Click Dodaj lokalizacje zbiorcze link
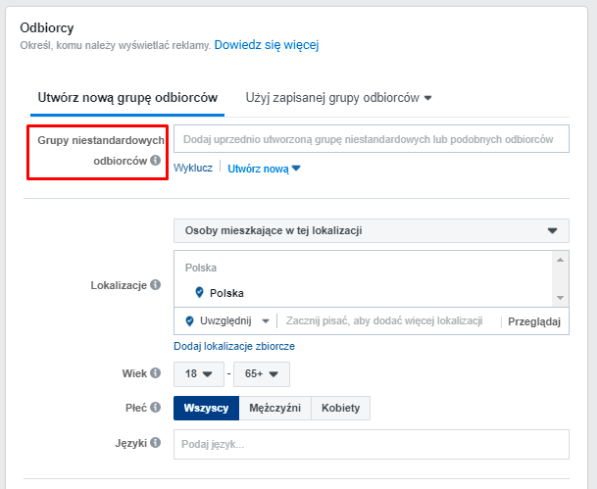The image size is (597, 489). pyautogui.click(x=234, y=346)
